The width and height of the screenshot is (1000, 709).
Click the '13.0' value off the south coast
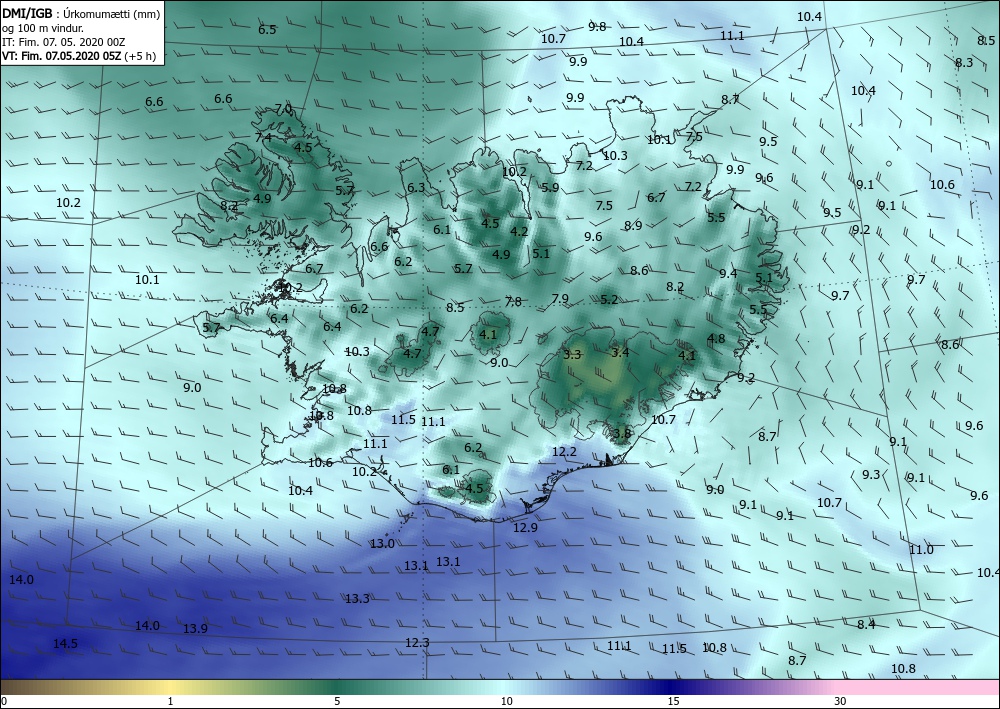[382, 543]
